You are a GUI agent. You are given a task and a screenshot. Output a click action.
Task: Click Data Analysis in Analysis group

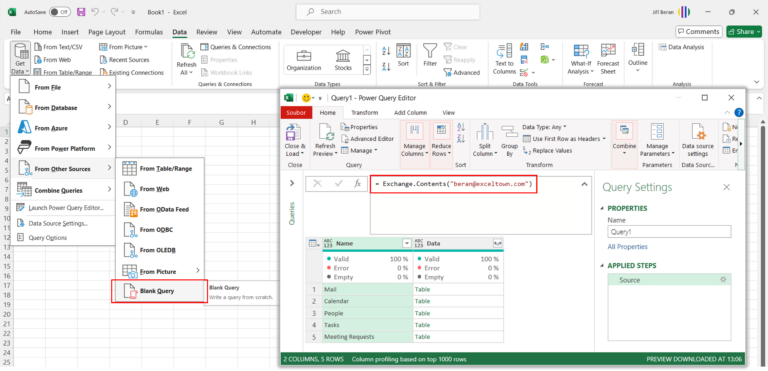tap(682, 47)
